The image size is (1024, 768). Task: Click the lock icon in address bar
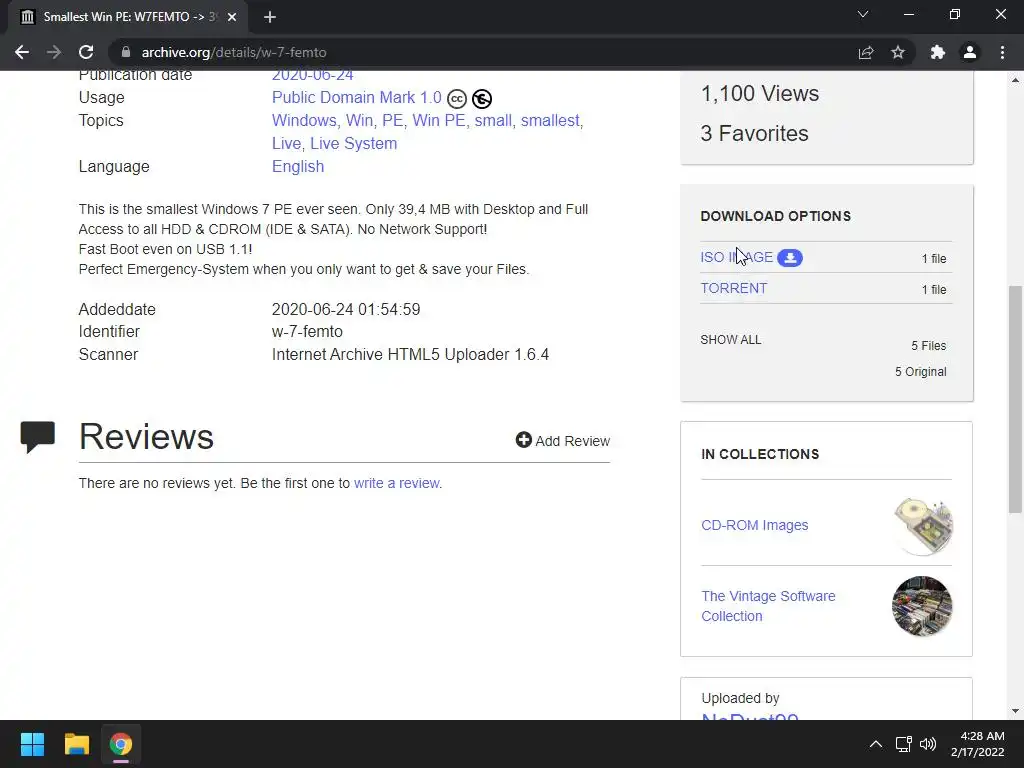pyautogui.click(x=126, y=52)
